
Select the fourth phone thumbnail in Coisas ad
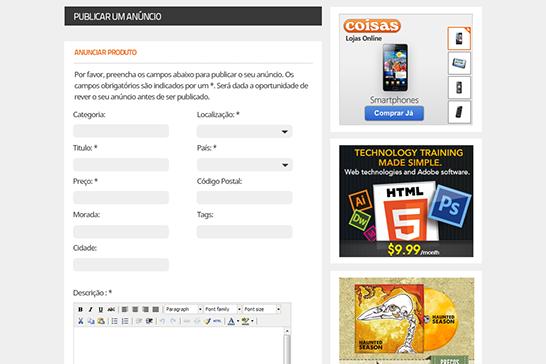(x=459, y=112)
